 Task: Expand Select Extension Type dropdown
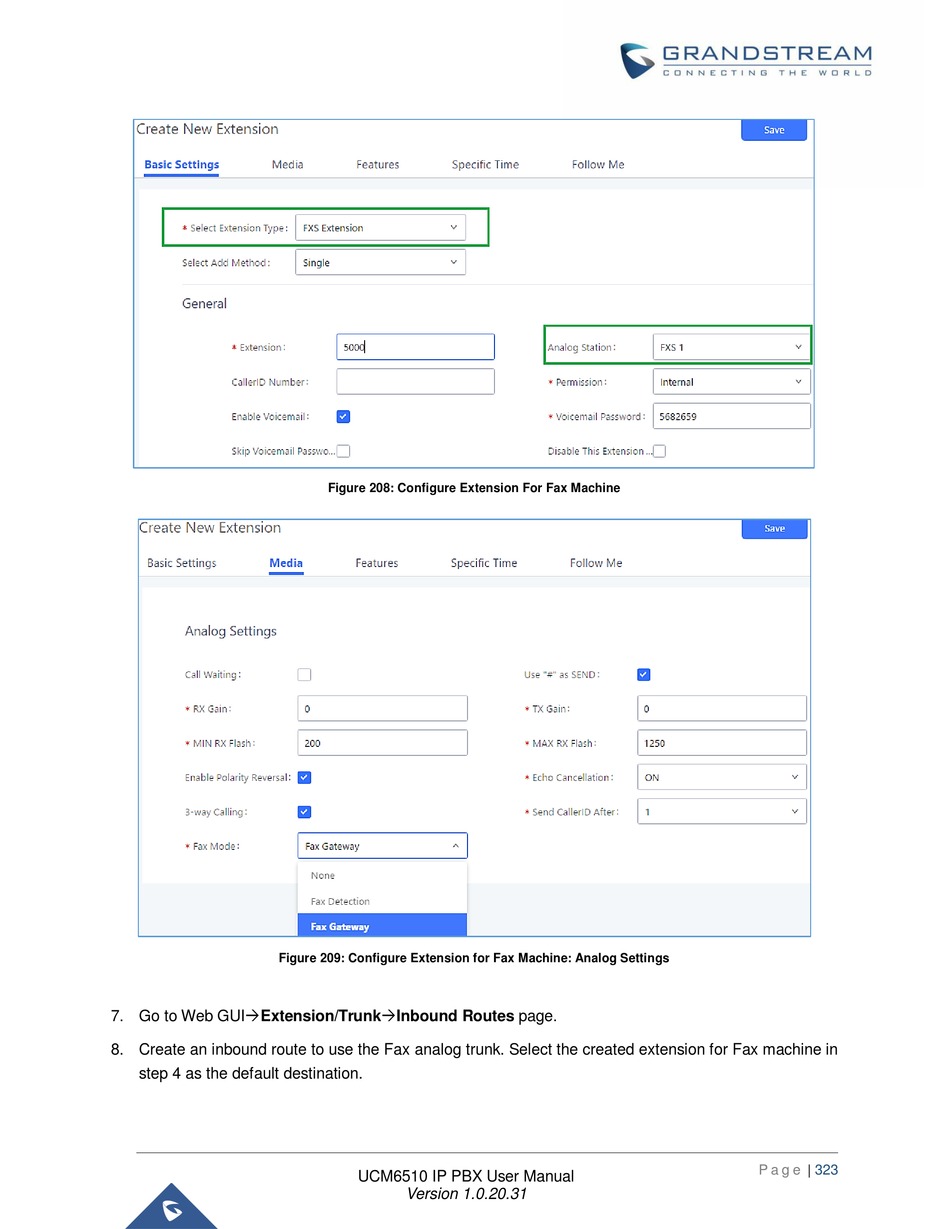[381, 228]
